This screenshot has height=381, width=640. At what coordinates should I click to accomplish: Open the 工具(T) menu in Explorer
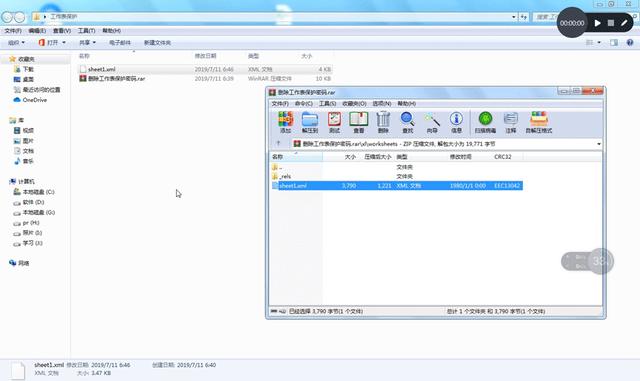click(86, 31)
